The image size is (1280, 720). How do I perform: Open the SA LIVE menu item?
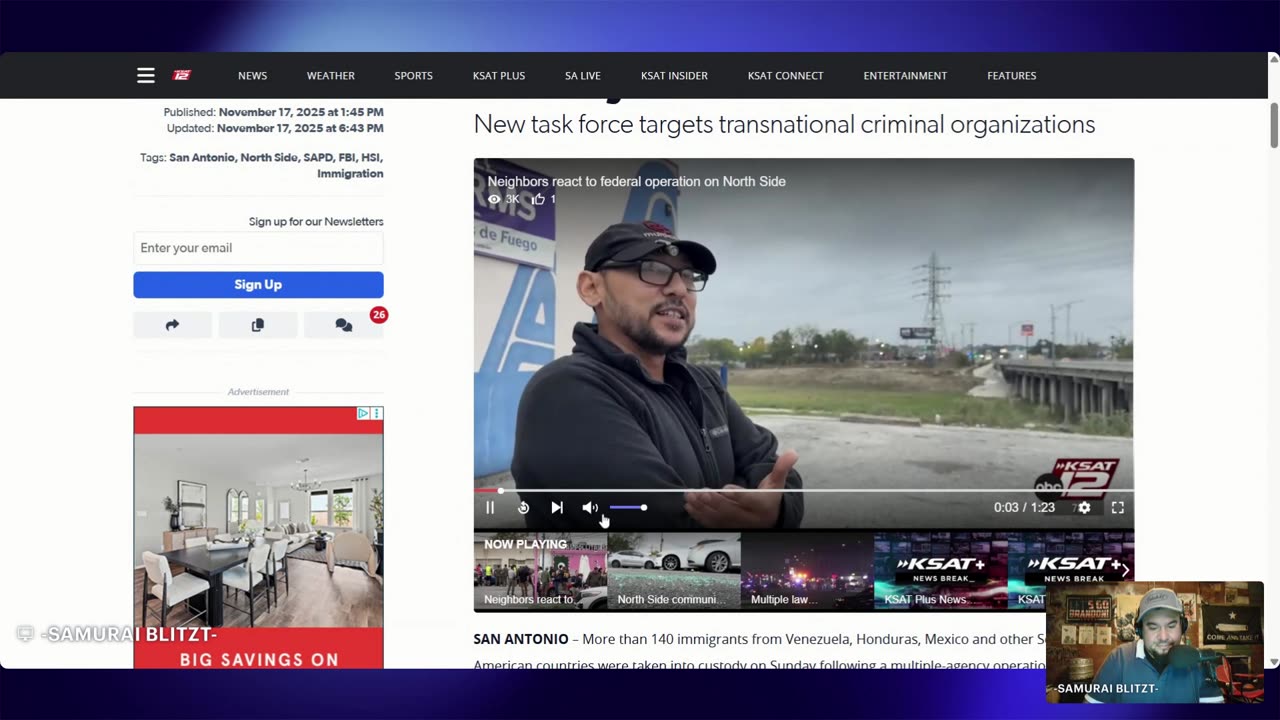point(583,76)
